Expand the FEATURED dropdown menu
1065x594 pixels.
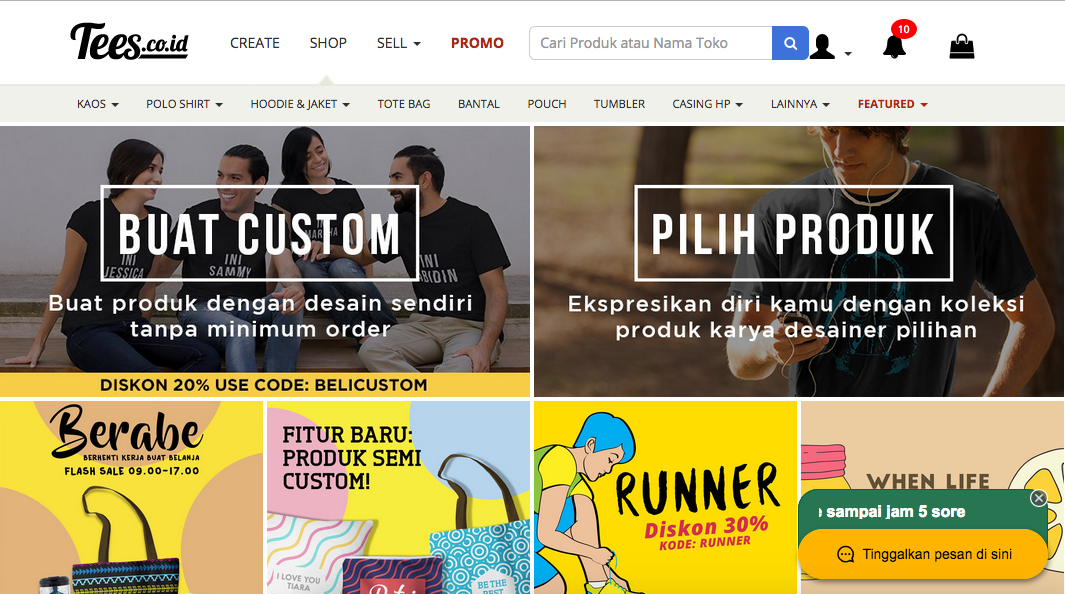892,104
